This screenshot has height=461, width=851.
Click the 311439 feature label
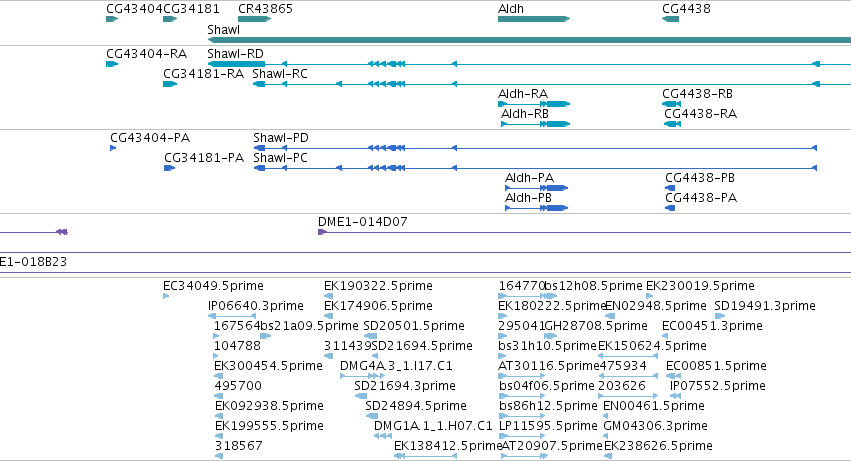[347, 346]
